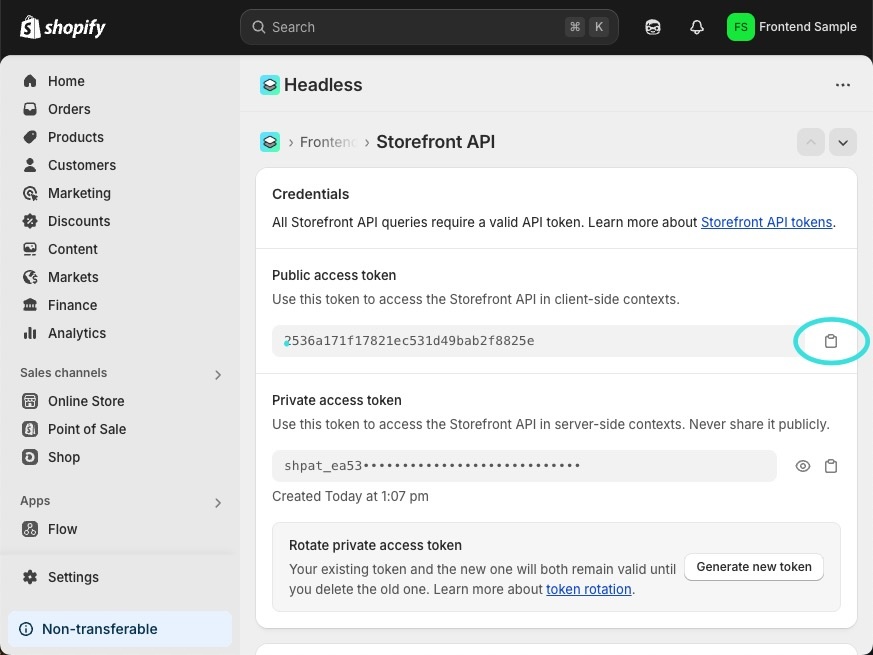Screen dimensions: 873x655
Task: Click the Settings gear icon
Action: point(30,576)
